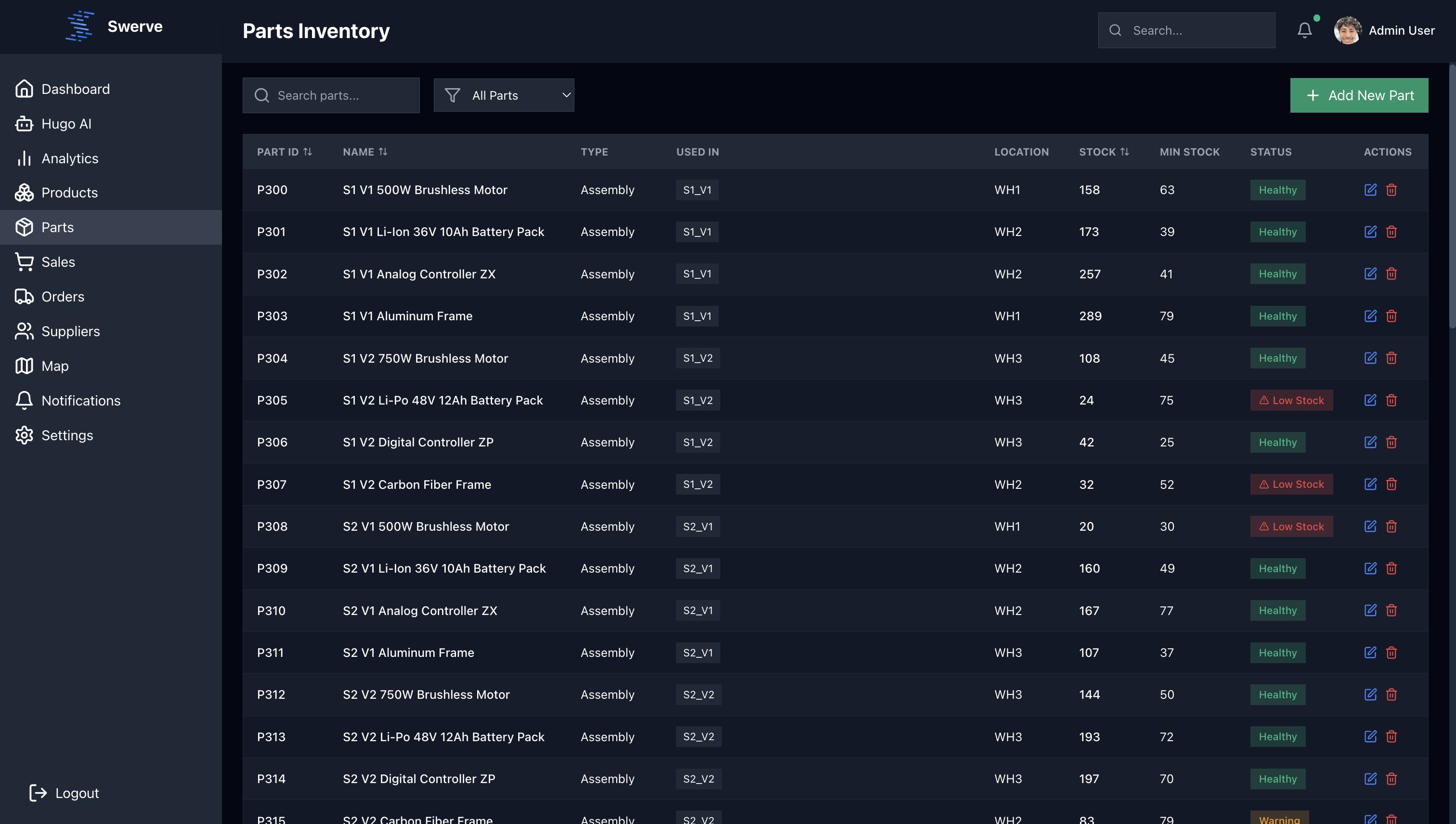1456x824 pixels.
Task: Sort the table by the Name column
Action: tap(365, 152)
